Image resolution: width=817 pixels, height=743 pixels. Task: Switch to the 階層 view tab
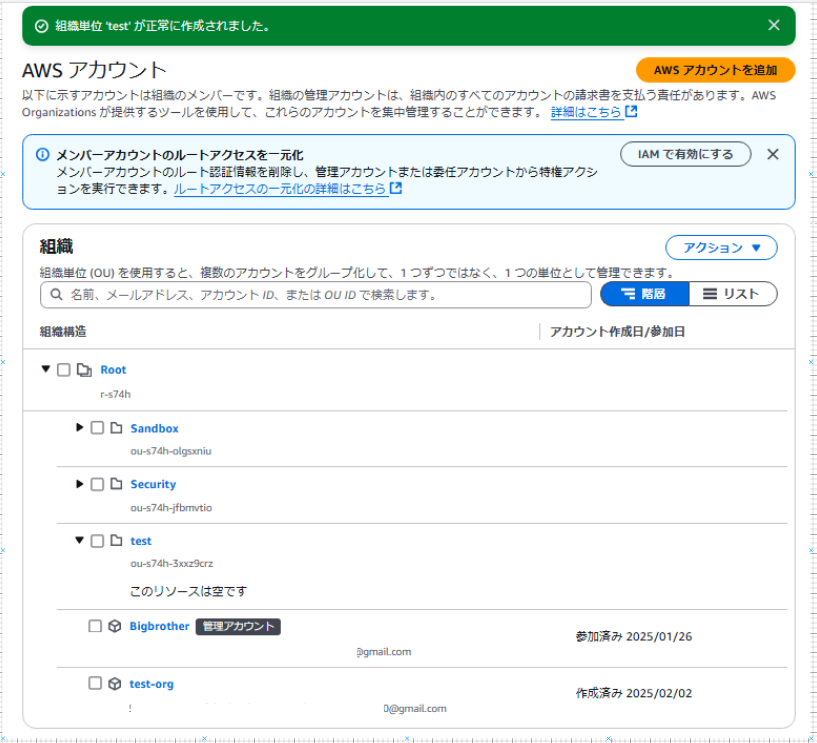(x=645, y=294)
